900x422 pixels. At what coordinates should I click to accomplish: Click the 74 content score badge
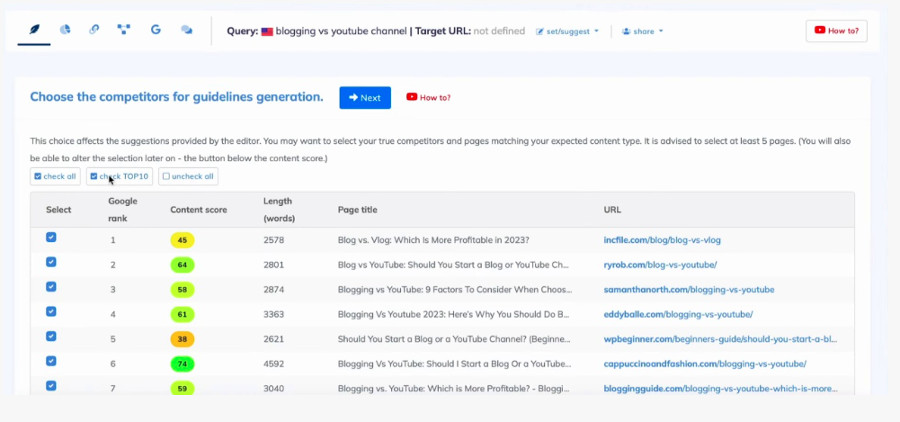coord(182,364)
